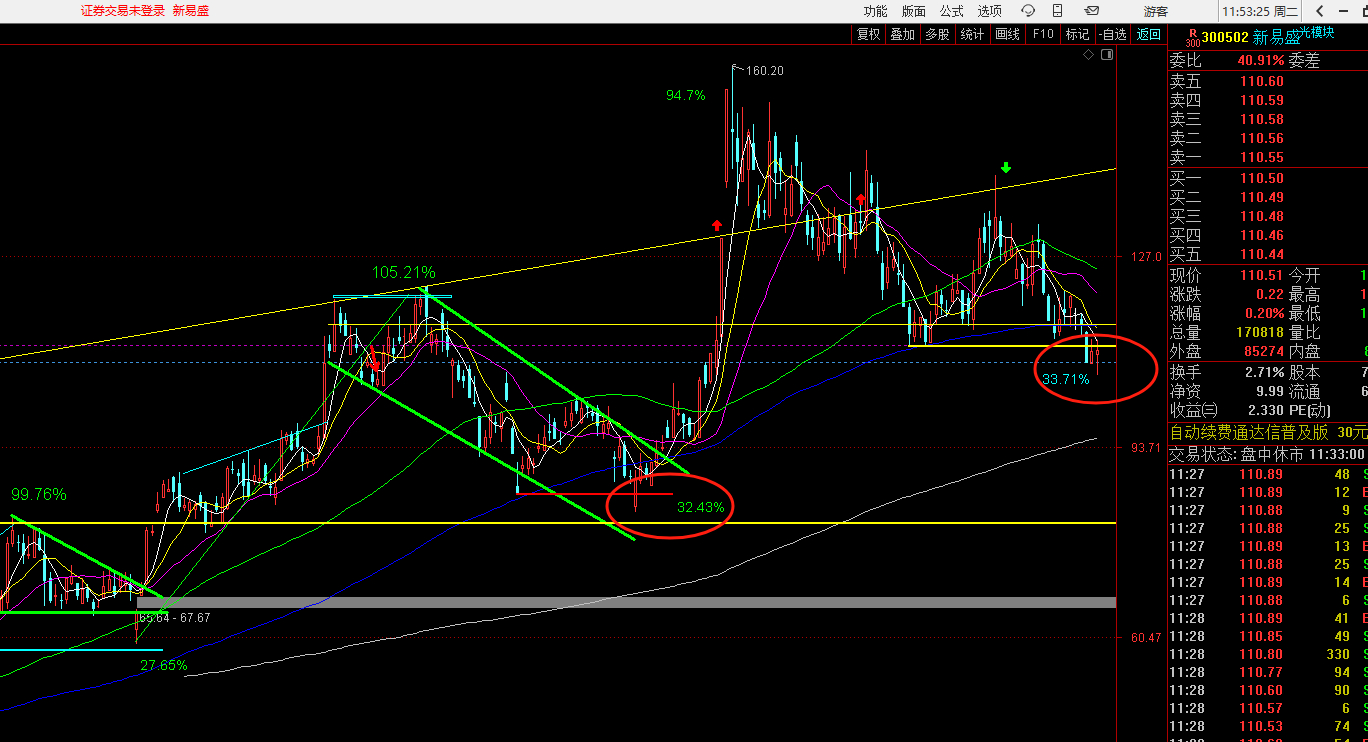
Task: Click the 叠加 overlay toolbar button
Action: [x=902, y=34]
